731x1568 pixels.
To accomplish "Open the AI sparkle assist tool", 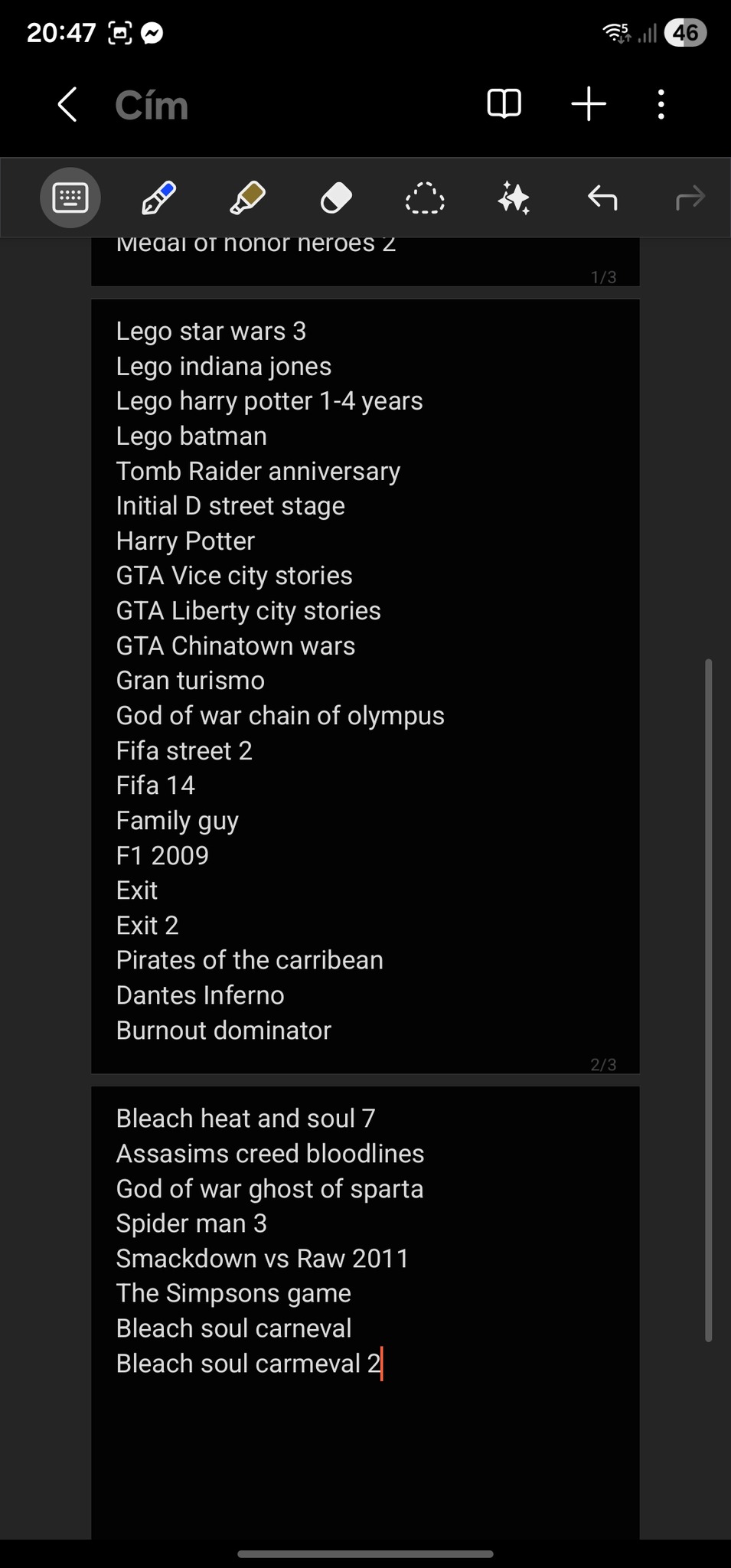I will click(x=513, y=198).
